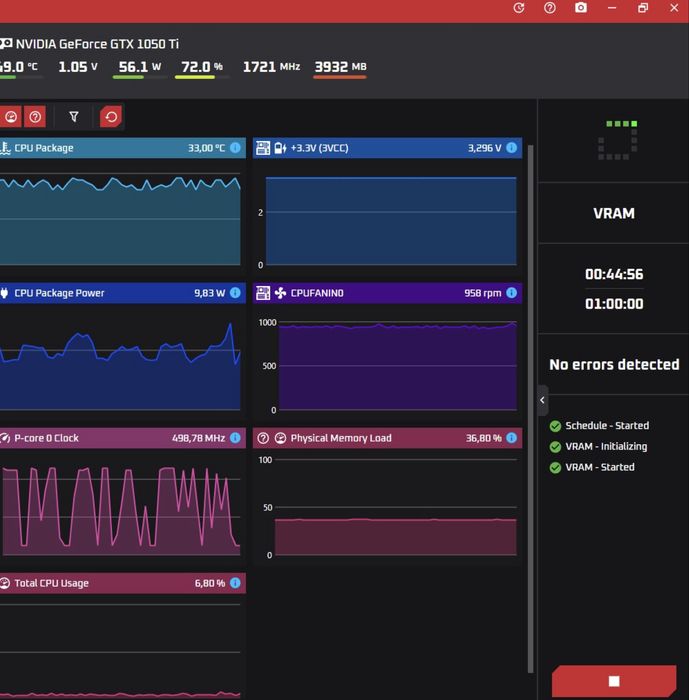Click the No errors detected status
Image resolution: width=689 pixels, height=700 pixels.
pos(614,365)
